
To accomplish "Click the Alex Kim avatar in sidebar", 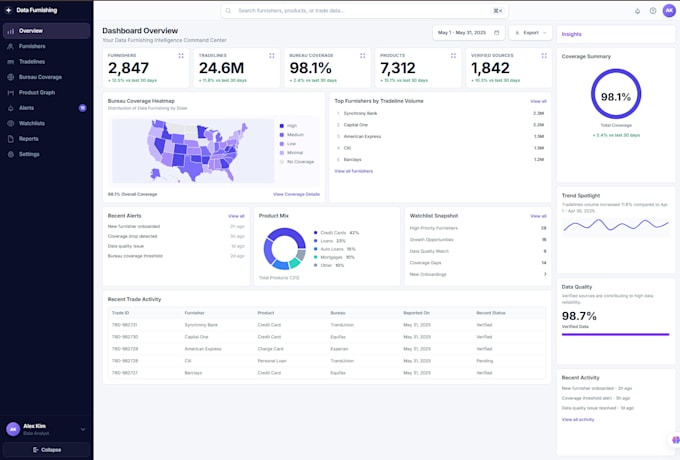I will (x=13, y=429).
